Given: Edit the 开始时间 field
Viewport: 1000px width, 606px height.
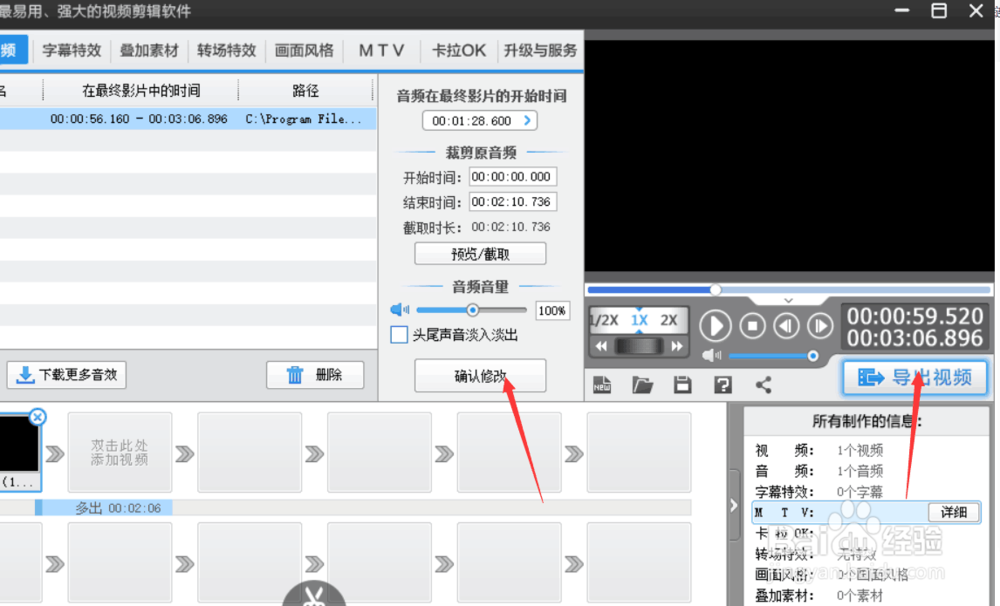Looking at the screenshot, I should [513, 177].
